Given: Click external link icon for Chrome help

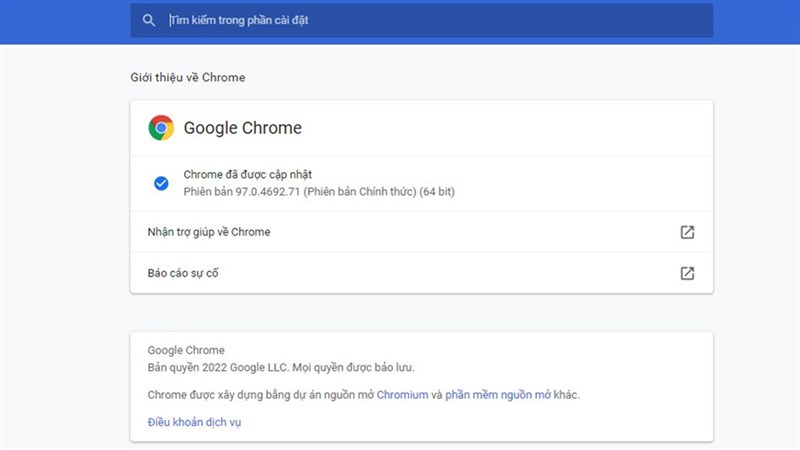Looking at the screenshot, I should click(687, 232).
